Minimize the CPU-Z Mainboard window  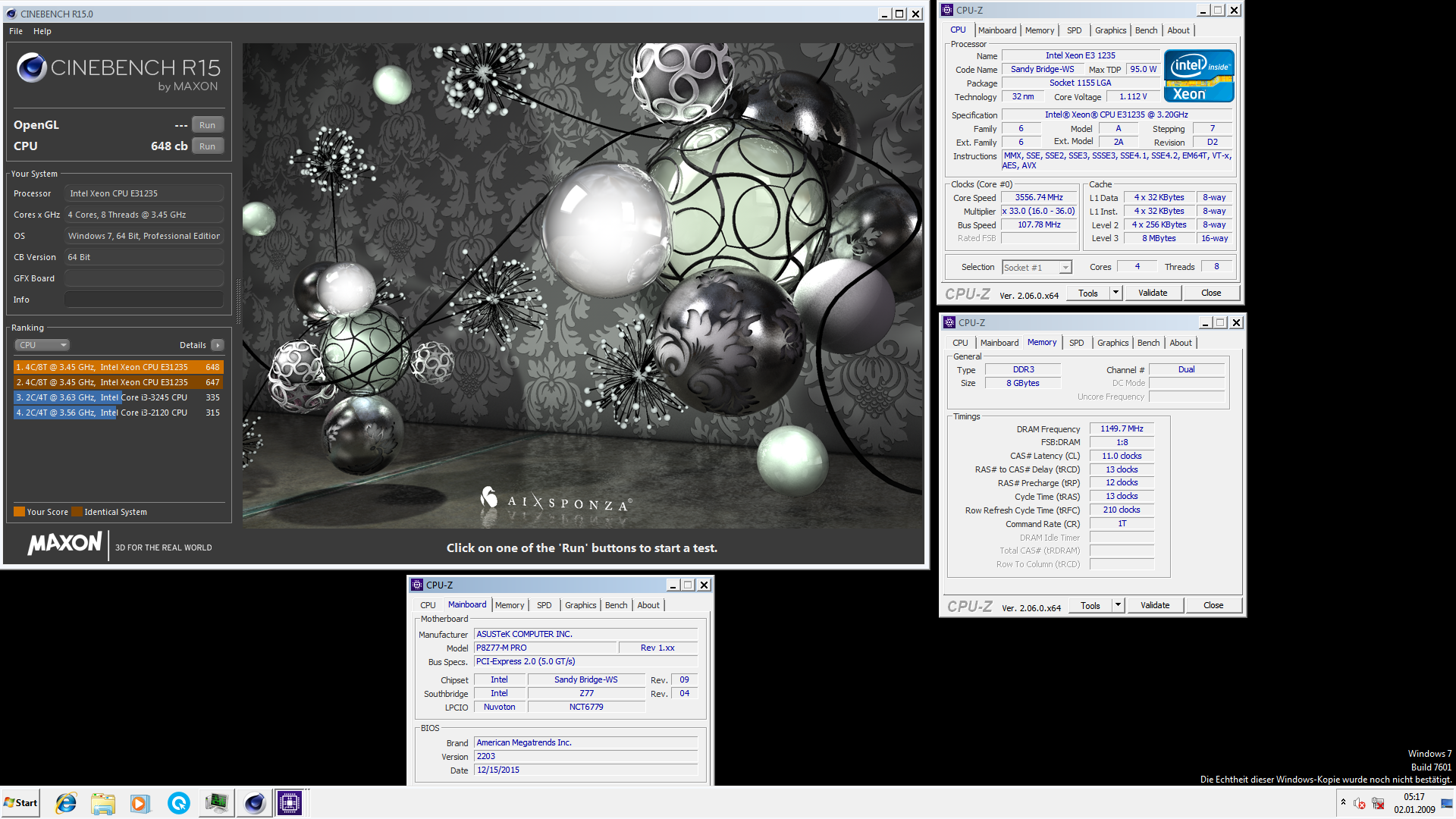coord(672,585)
